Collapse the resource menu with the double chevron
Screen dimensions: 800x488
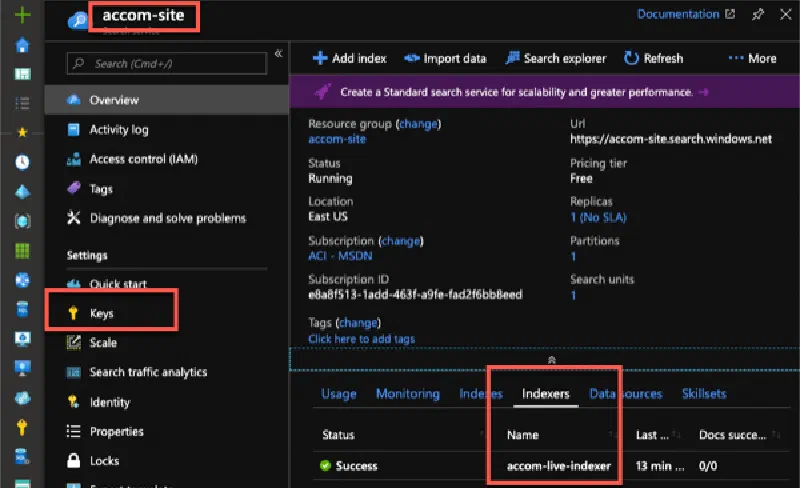click(279, 53)
